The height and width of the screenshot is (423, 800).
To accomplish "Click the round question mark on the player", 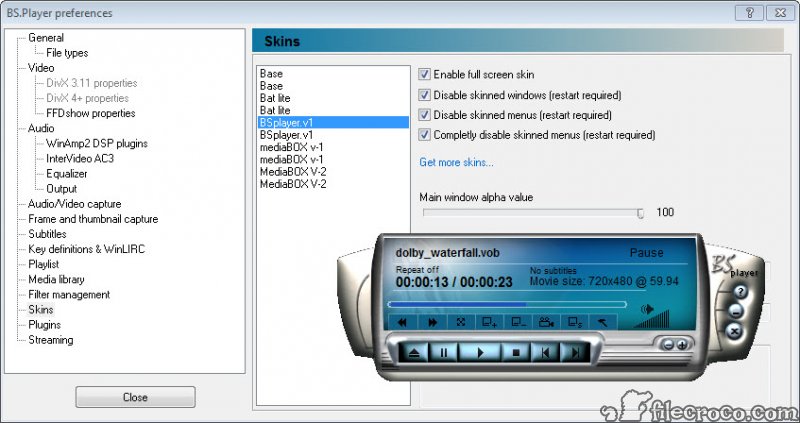I will [x=740, y=292].
